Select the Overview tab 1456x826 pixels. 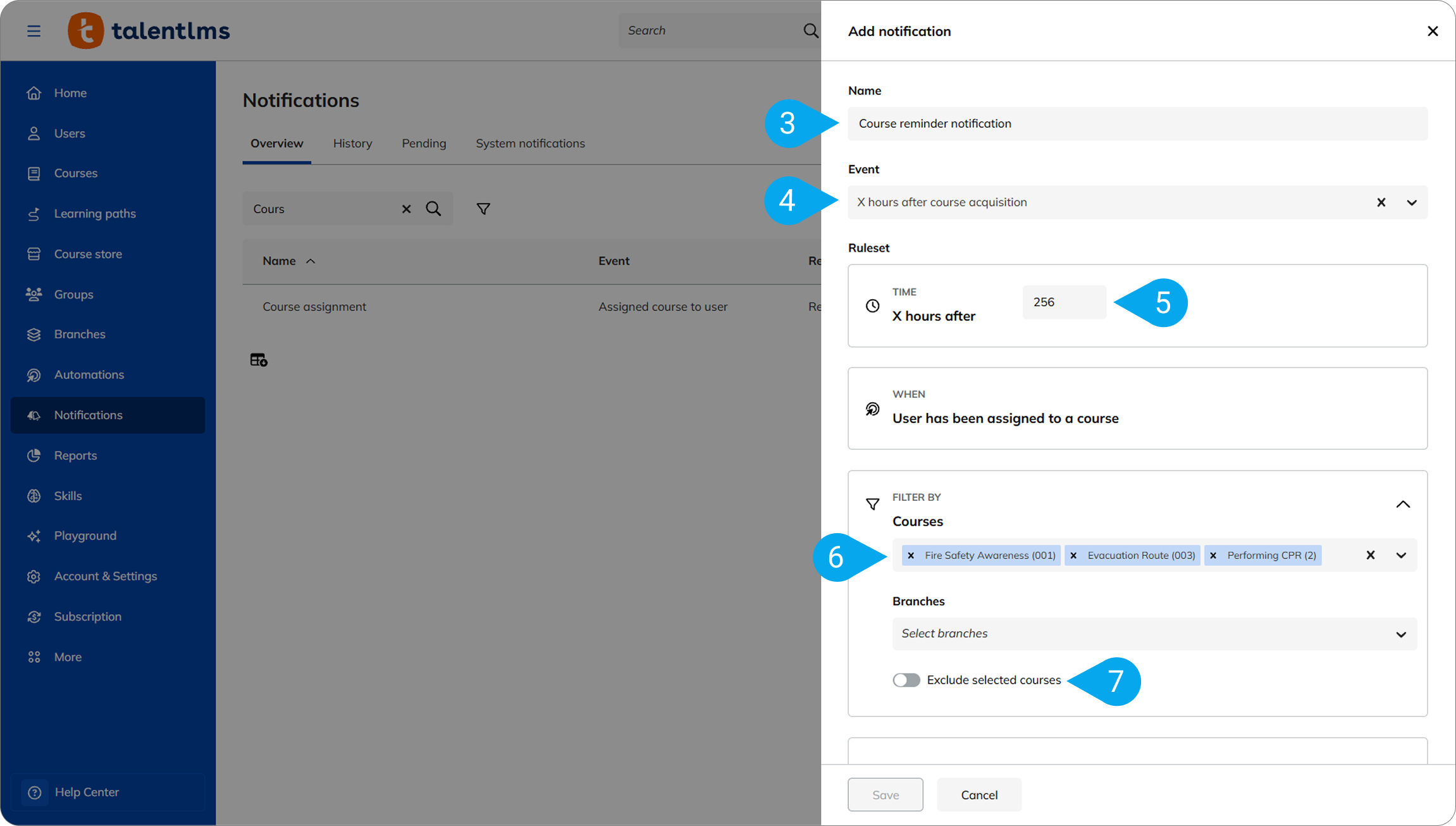click(276, 144)
